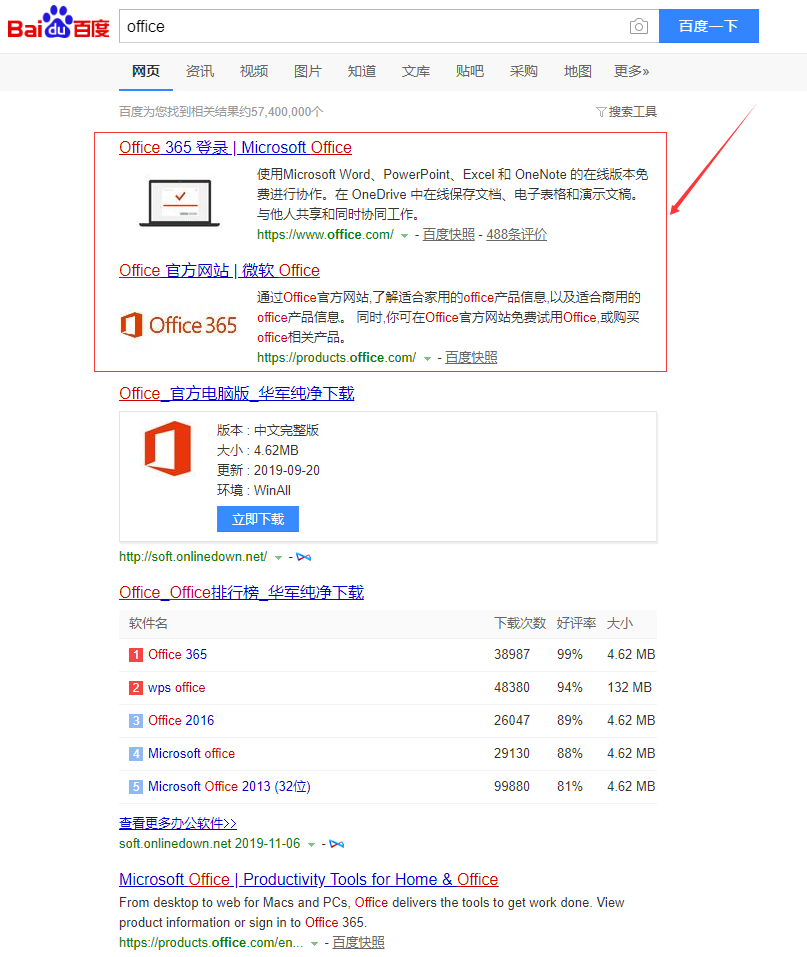Click the https://products.office.com/ green URL
Screen dimensions: 807x957
[x=336, y=358]
